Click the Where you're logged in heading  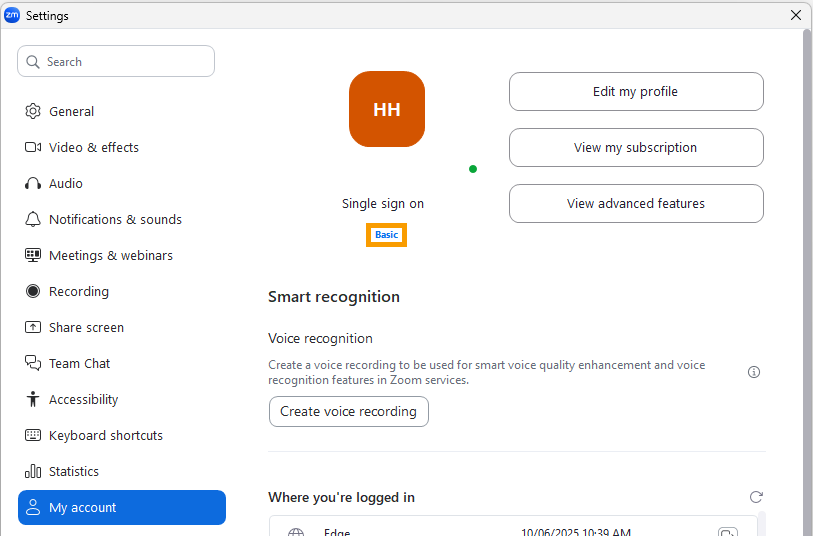[341, 498]
